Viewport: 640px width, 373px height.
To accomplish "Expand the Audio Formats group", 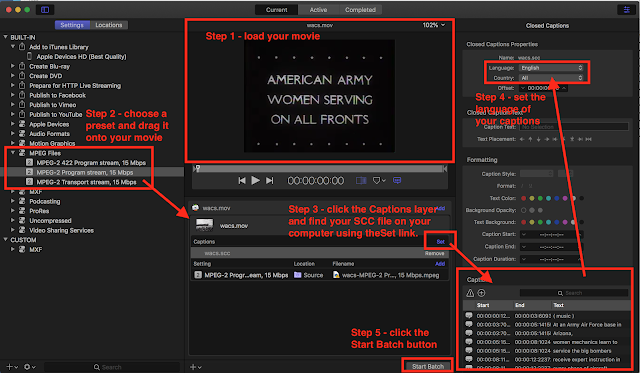I will 13,133.
